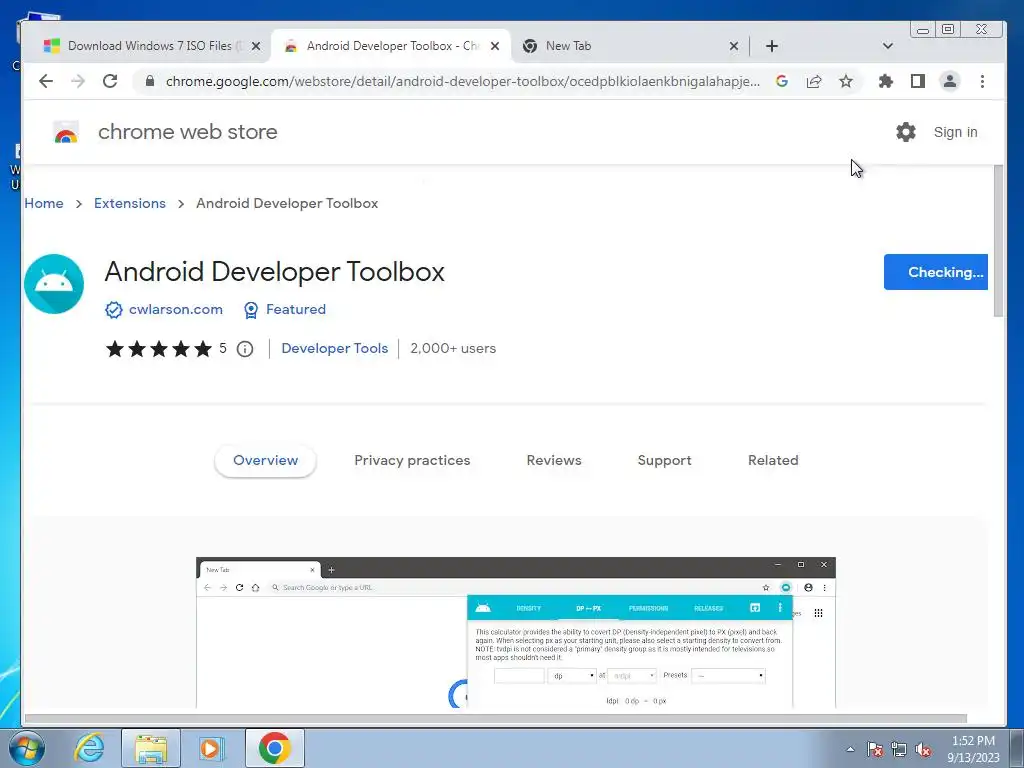The image size is (1024, 768).
Task: Click the Android Developer Toolbox icon
Action: point(54,284)
